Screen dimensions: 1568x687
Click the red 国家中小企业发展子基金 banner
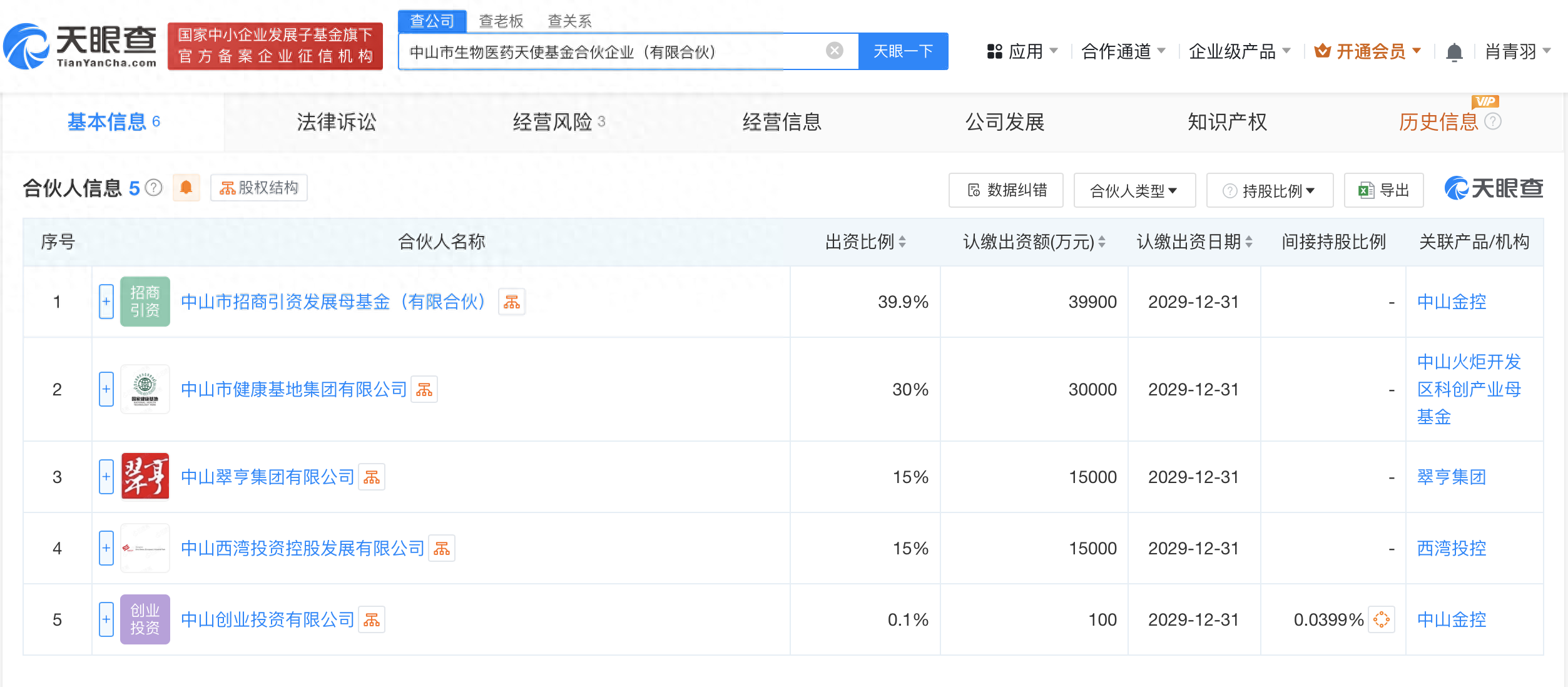point(275,46)
